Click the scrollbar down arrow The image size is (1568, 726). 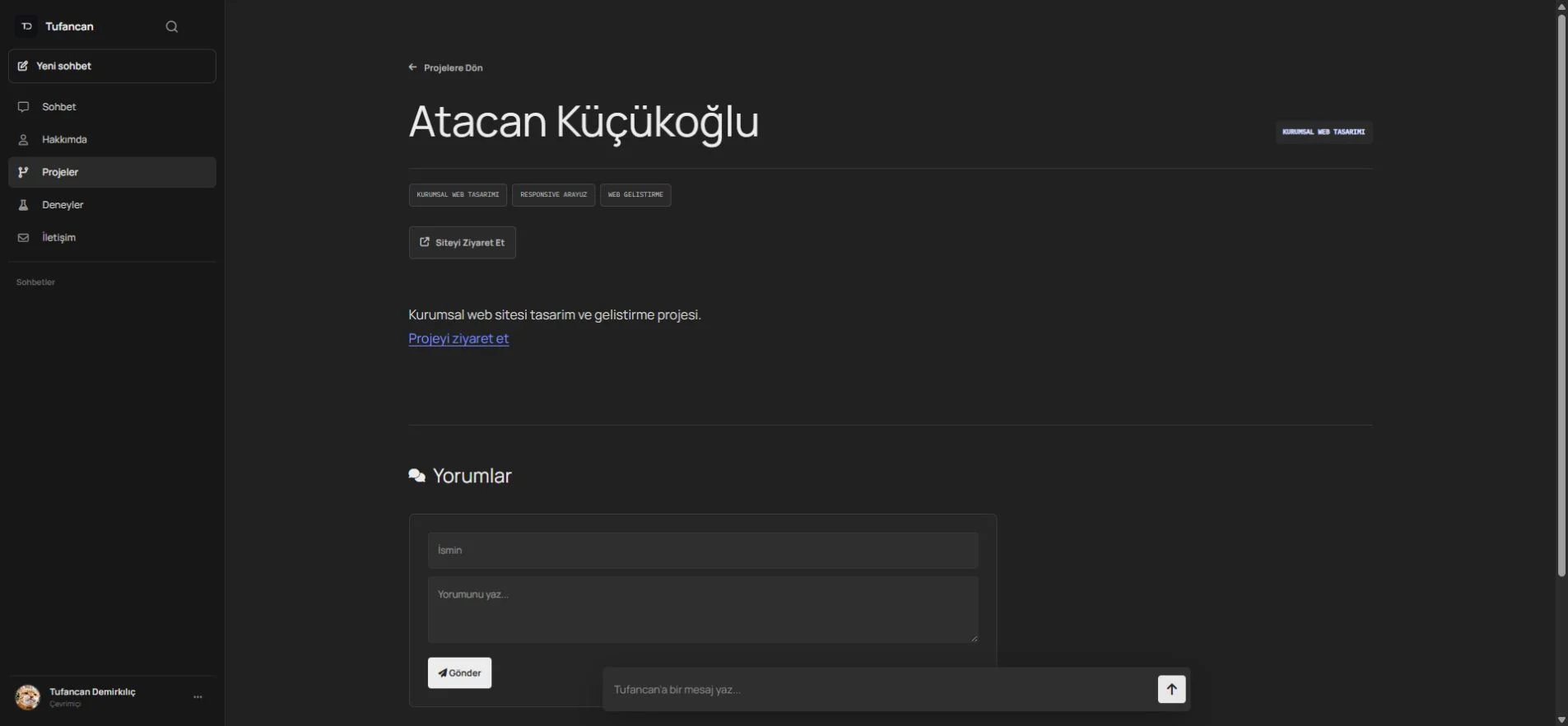[1561, 720]
